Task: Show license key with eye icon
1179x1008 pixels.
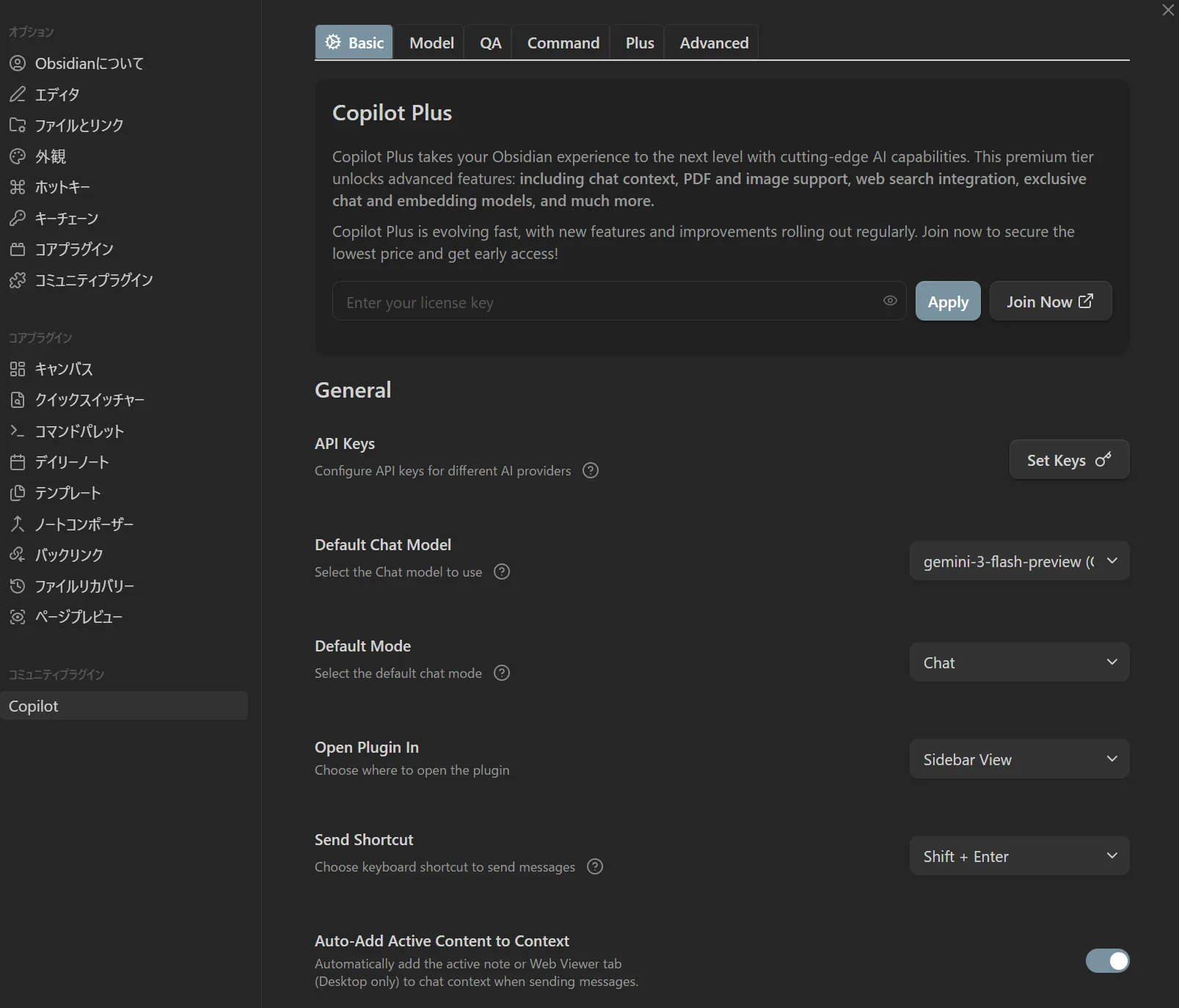Action: click(x=890, y=301)
